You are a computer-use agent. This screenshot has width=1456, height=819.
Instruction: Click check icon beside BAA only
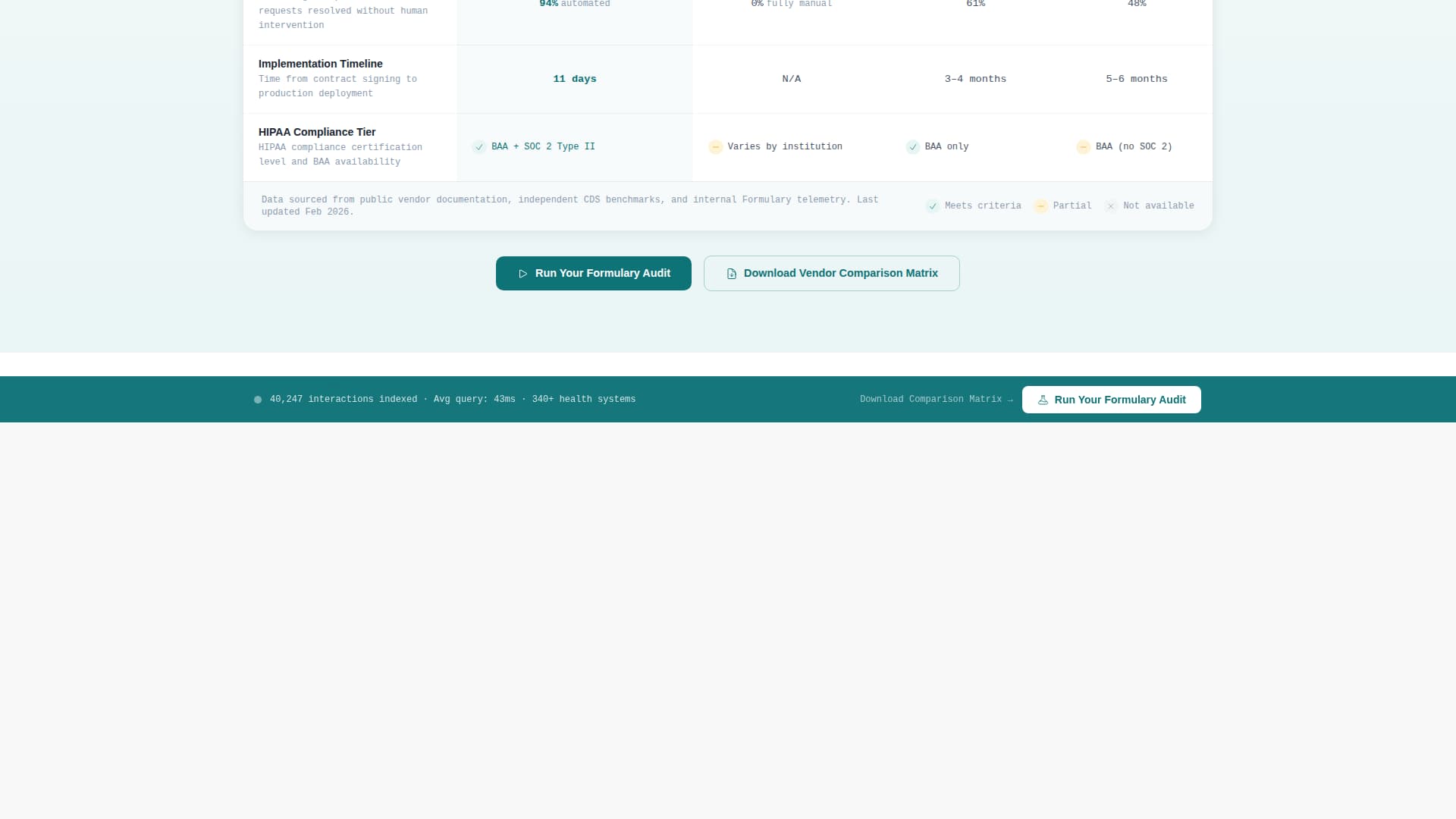tap(913, 147)
